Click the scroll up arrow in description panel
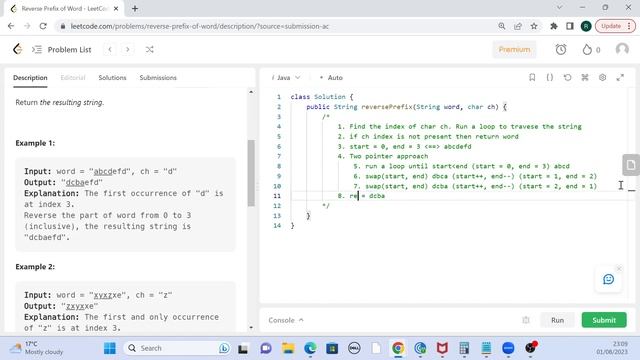Viewport: 640px width, 360px height. [x=251, y=92]
